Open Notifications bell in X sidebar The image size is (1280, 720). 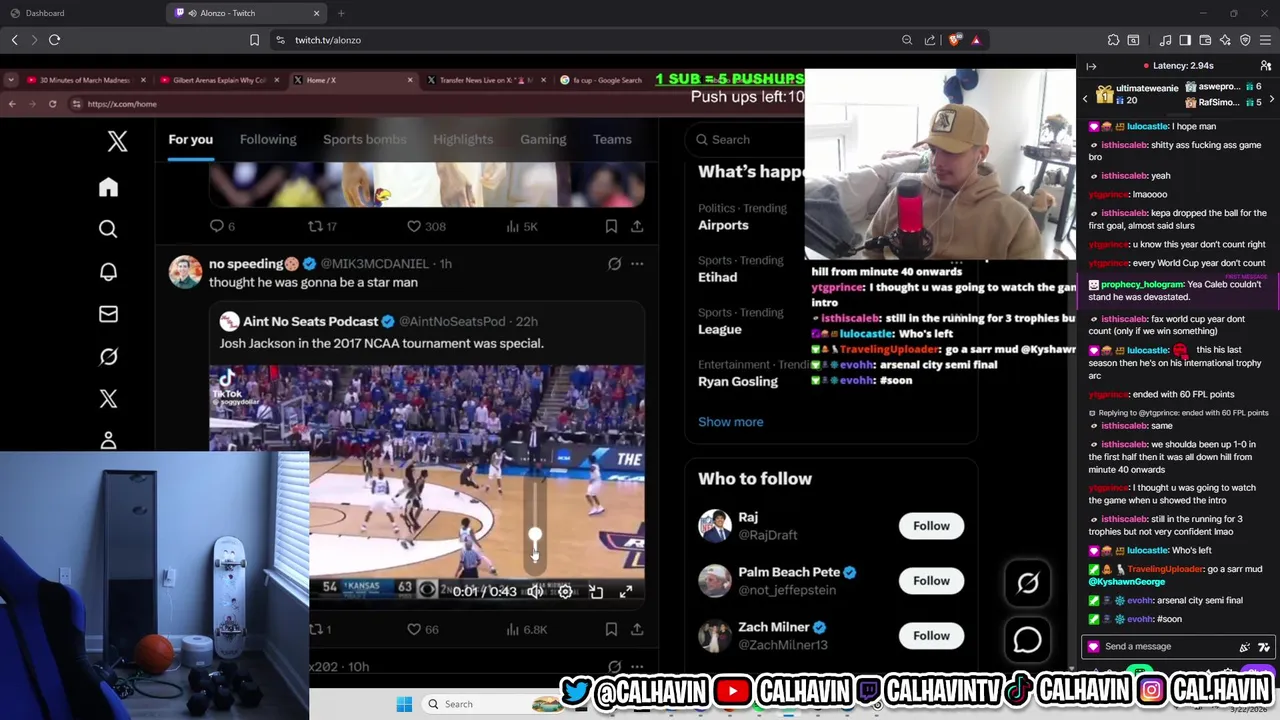click(x=108, y=271)
